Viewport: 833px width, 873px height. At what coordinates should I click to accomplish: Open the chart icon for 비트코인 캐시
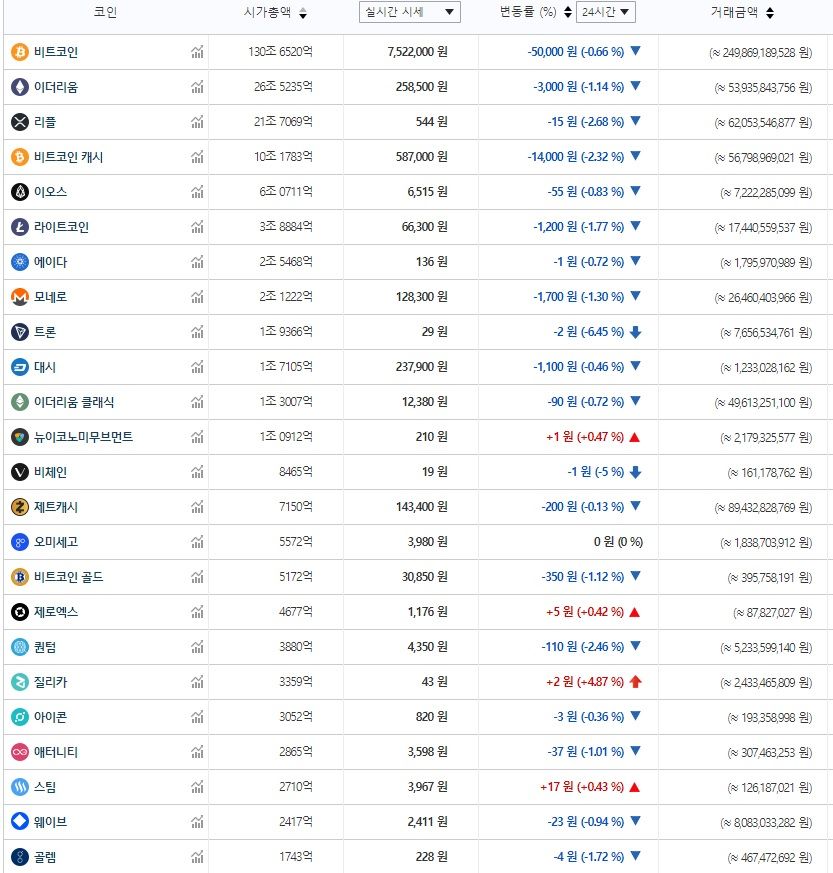(x=197, y=157)
